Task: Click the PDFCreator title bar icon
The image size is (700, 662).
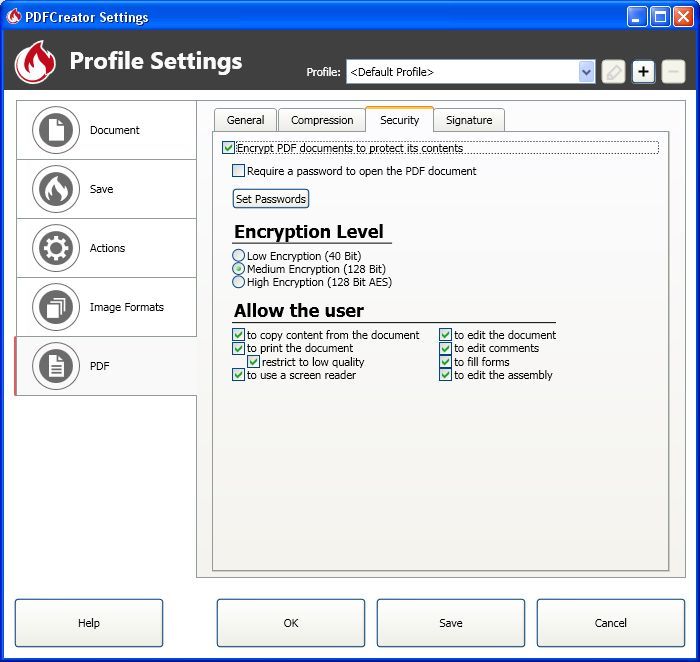Action: point(13,17)
